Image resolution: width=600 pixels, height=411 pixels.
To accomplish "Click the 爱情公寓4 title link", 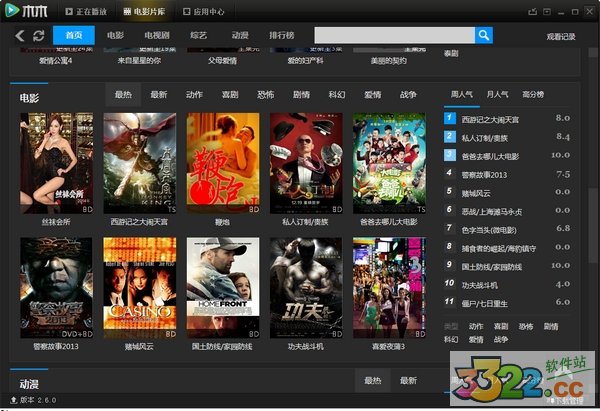I will (56, 60).
